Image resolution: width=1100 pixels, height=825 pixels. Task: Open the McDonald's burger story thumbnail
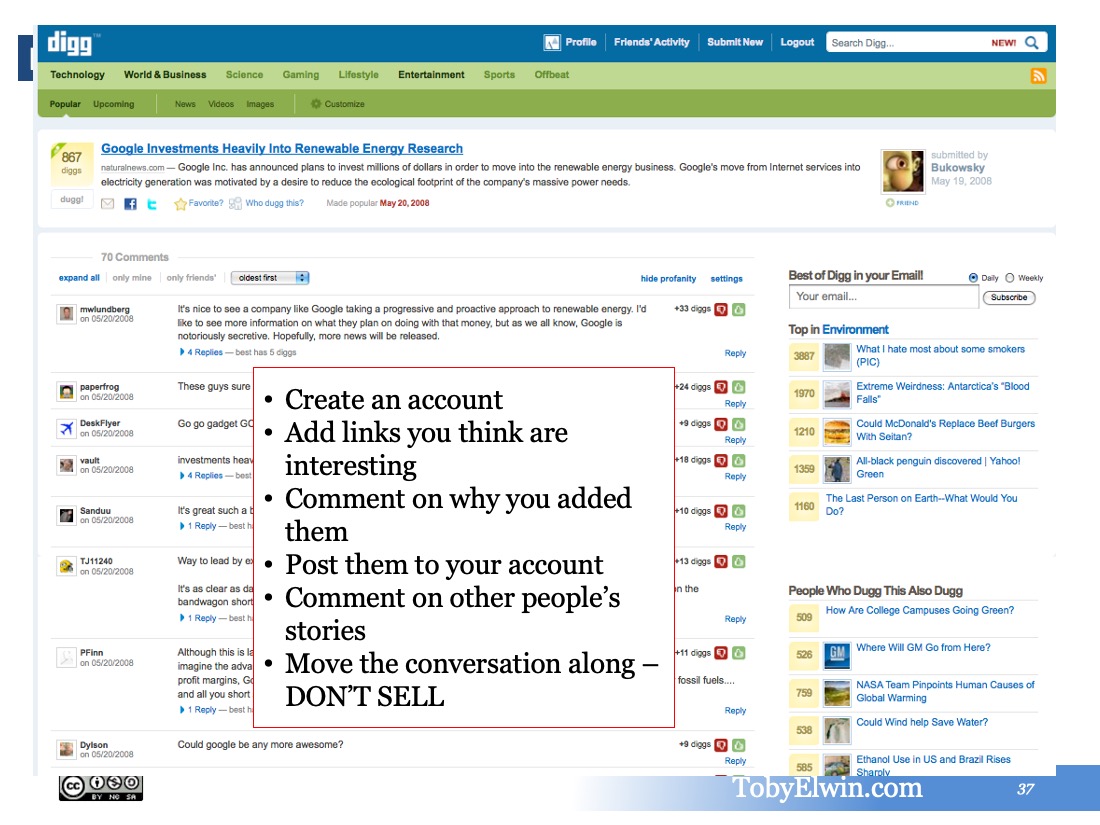tap(837, 431)
